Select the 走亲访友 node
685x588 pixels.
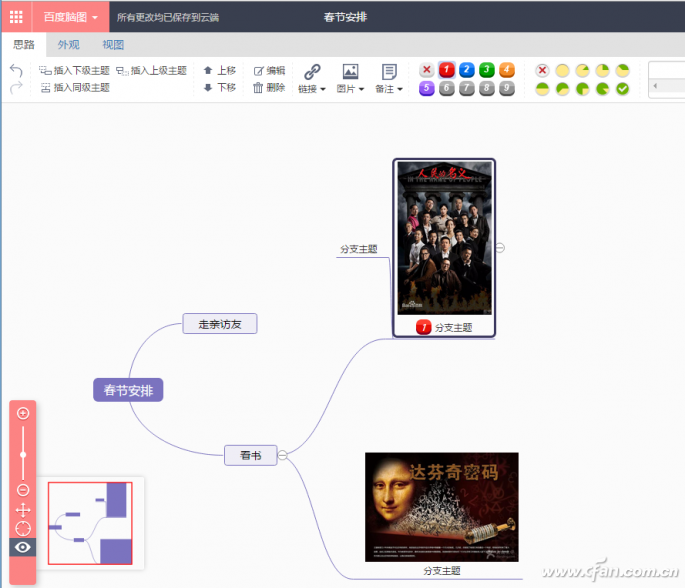220,324
